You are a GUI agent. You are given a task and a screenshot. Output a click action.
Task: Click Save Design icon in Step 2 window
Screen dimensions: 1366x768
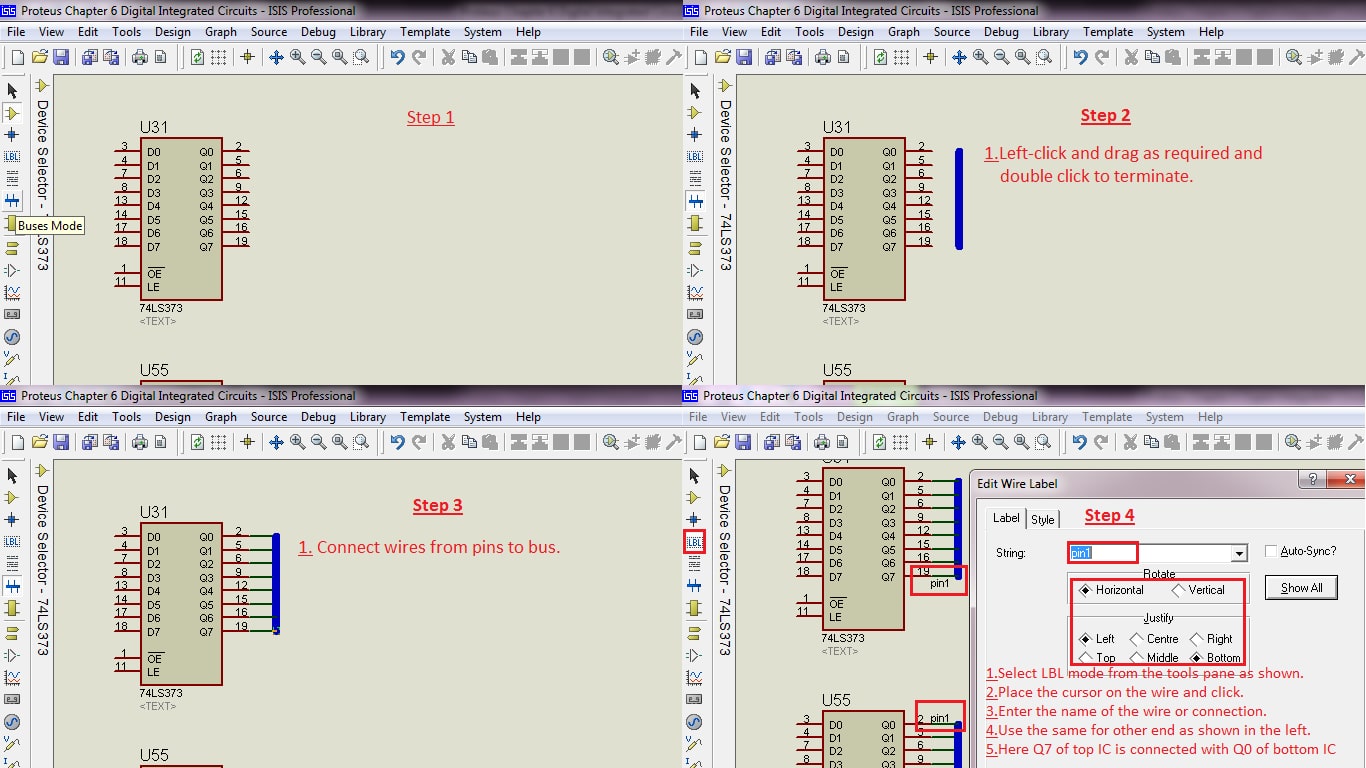744,57
